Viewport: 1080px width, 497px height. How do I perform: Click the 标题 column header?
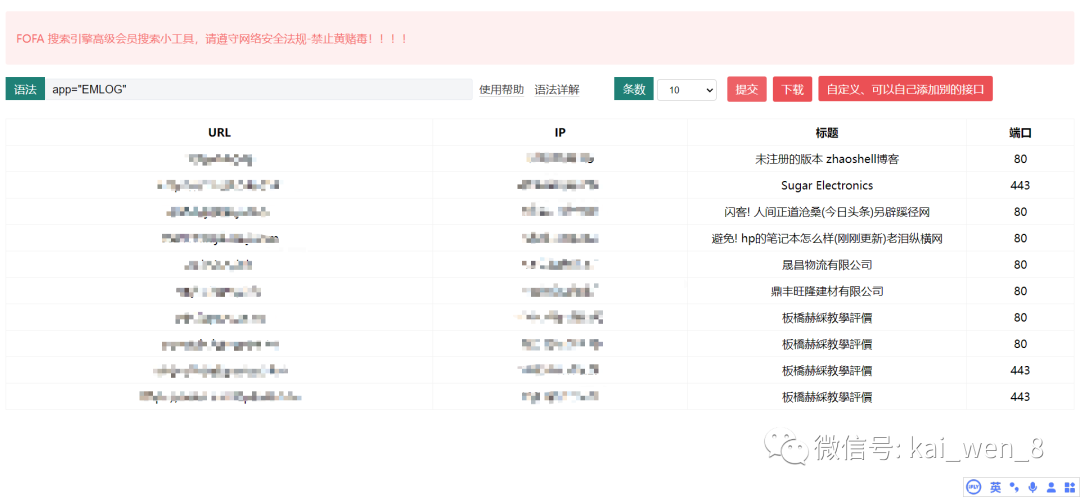(827, 133)
